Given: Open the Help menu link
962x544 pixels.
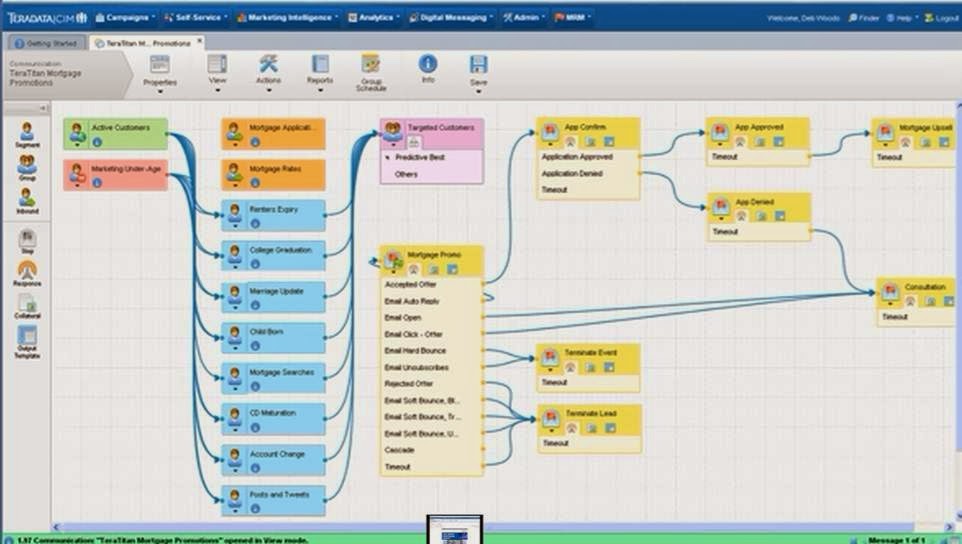Looking at the screenshot, I should 902,18.
